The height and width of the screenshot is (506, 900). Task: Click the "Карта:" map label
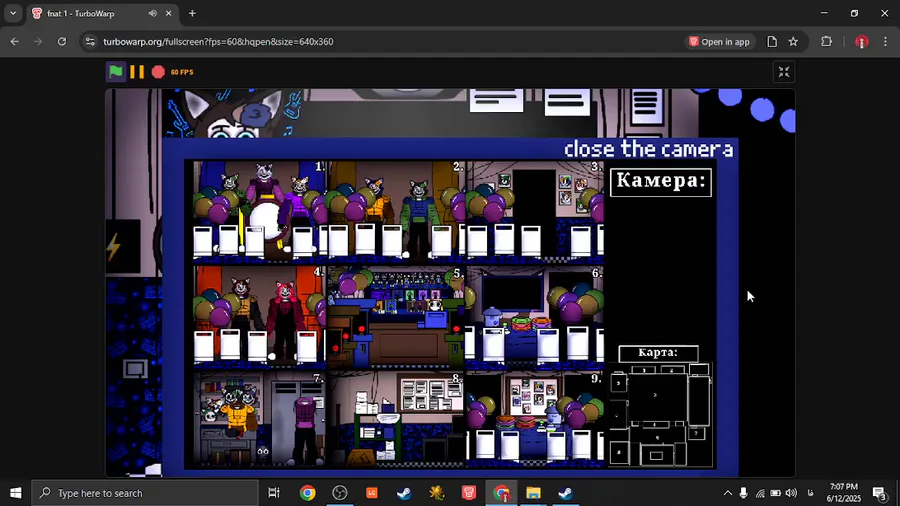pos(658,353)
